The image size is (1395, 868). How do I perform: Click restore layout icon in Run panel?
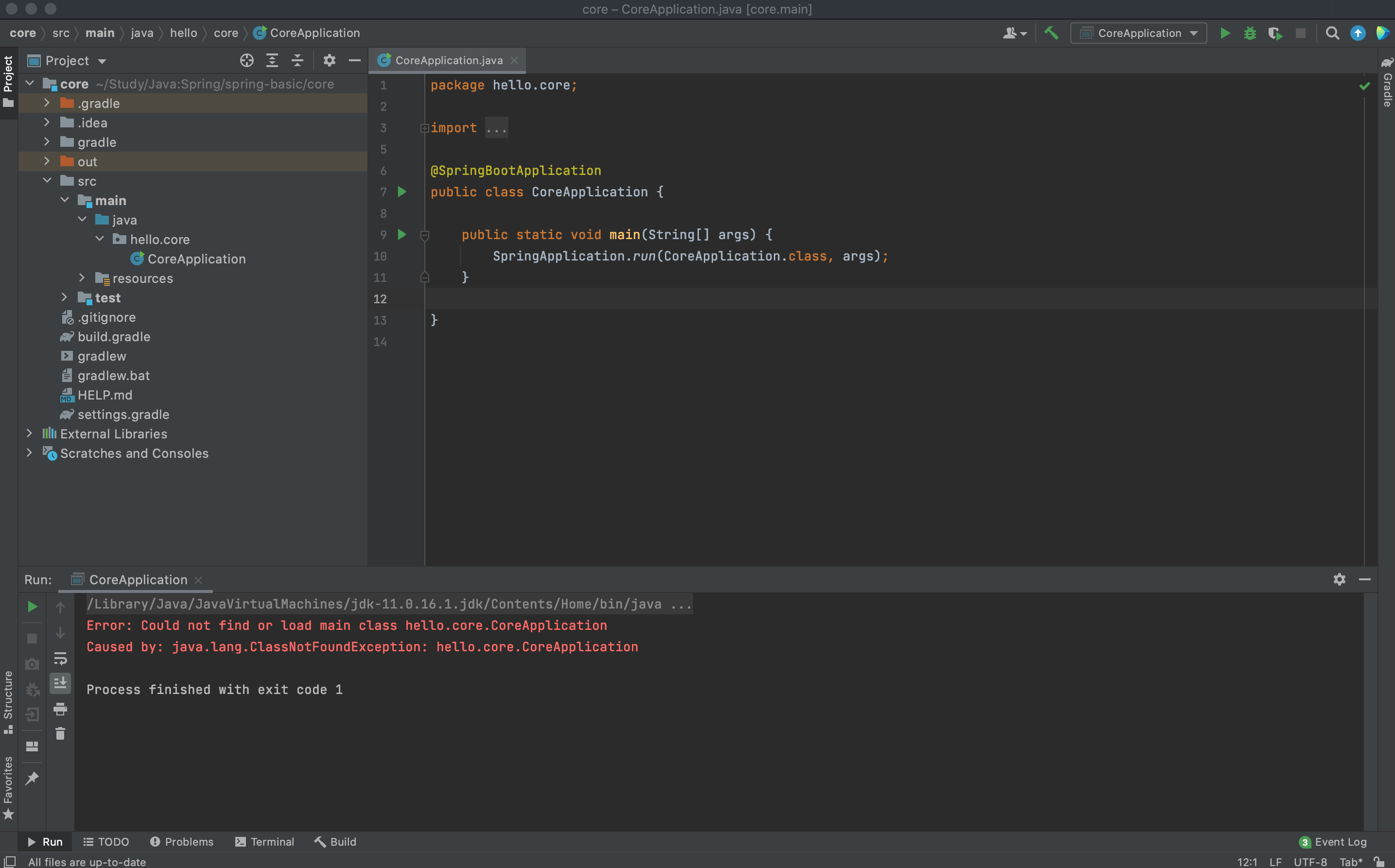tap(32, 746)
